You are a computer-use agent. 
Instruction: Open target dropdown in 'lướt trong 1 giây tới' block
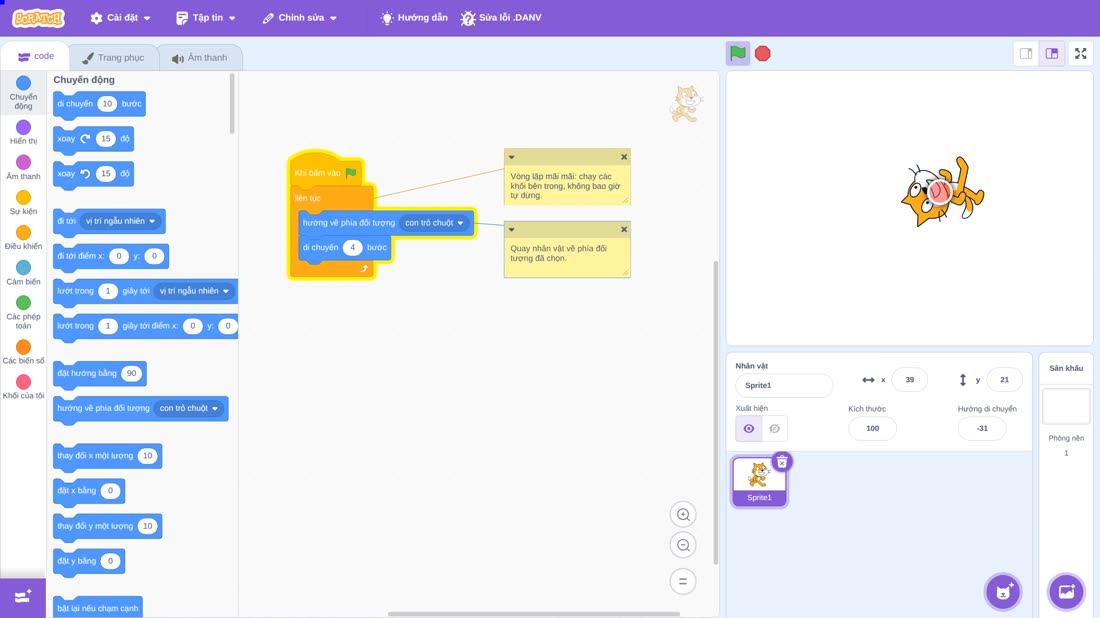[x=194, y=291]
